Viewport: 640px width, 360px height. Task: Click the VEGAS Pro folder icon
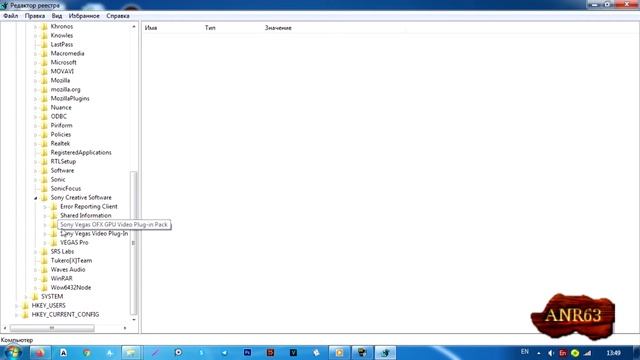(54, 242)
